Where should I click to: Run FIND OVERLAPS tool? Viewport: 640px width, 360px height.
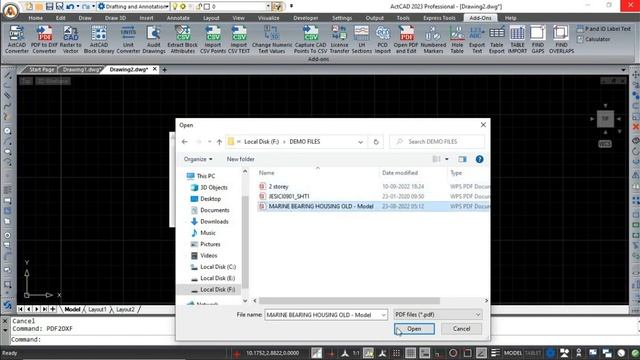click(561, 39)
